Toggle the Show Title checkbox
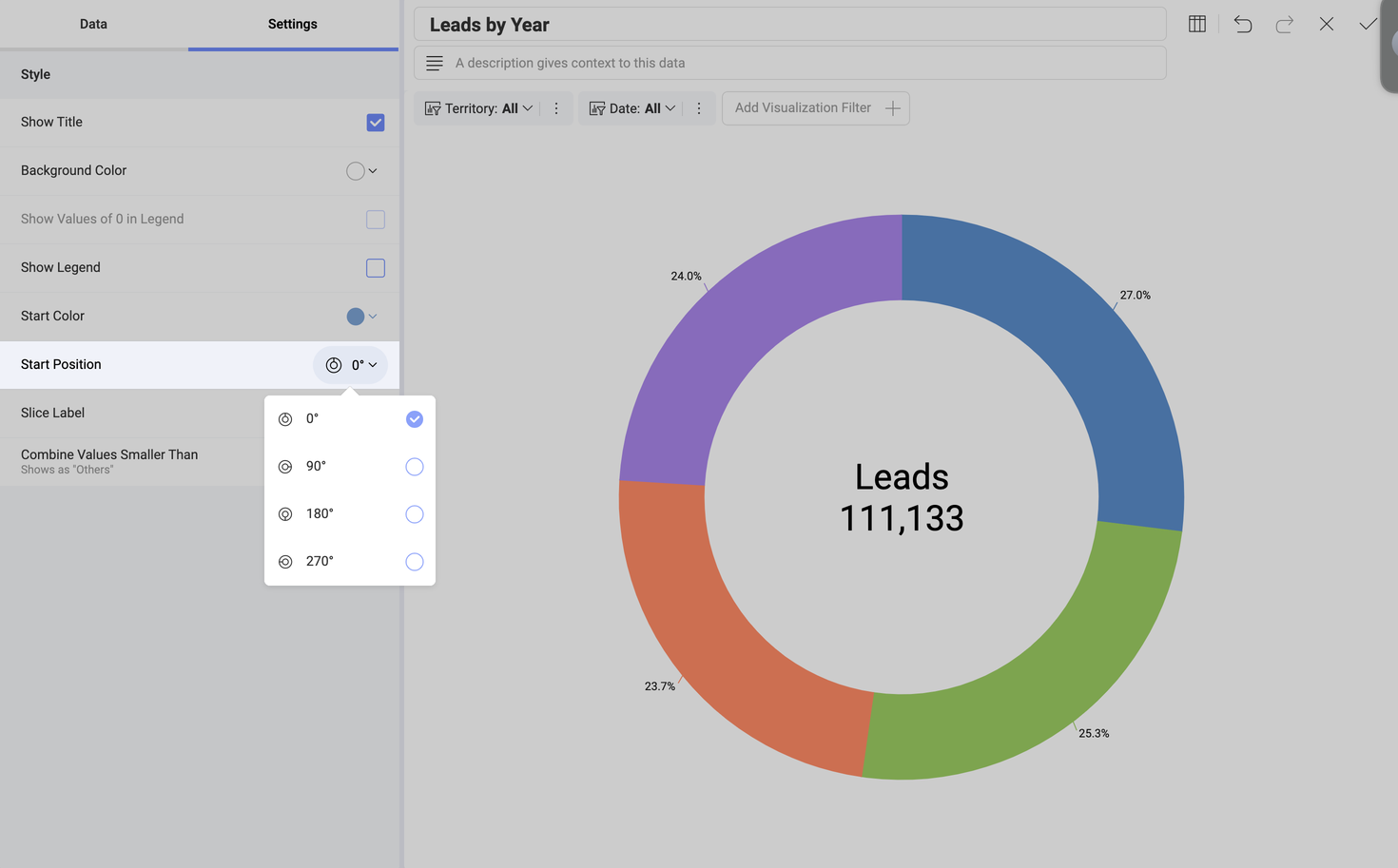The image size is (1398, 868). click(x=376, y=123)
